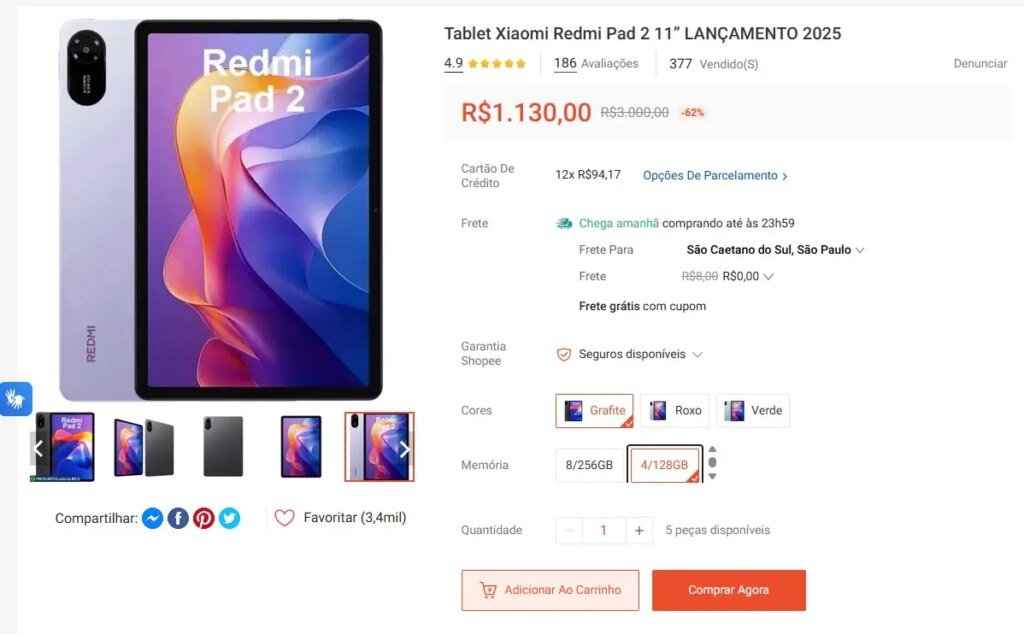Select the Roxo color option
Viewport: 1024px width, 634px height.
coord(675,411)
